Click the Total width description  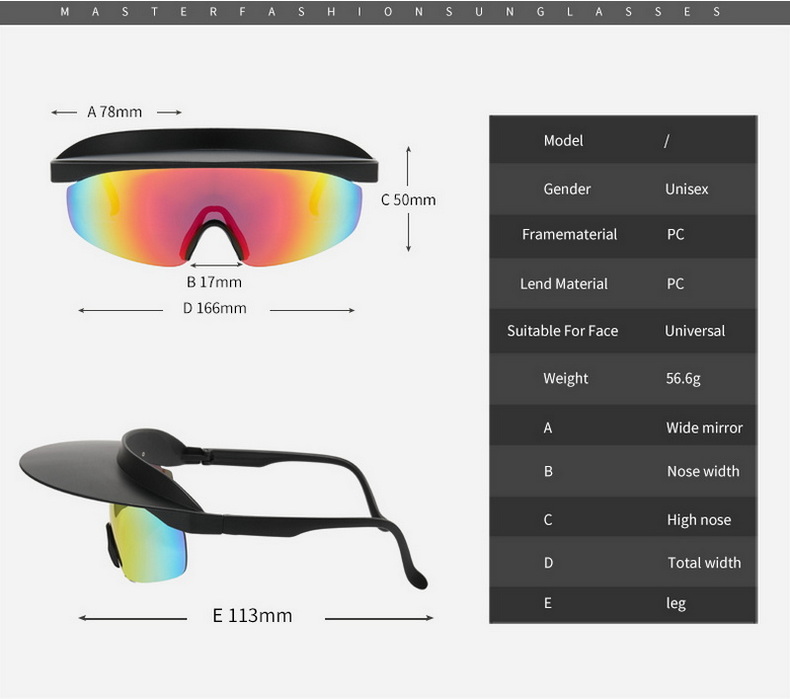coord(704,563)
